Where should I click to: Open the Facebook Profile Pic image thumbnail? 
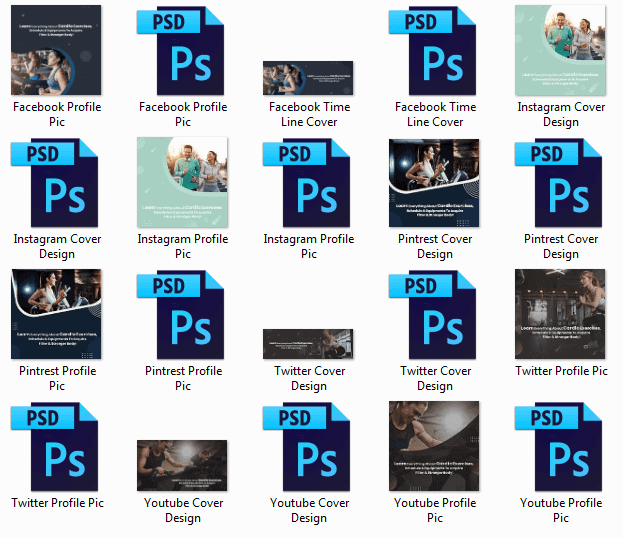point(57,50)
